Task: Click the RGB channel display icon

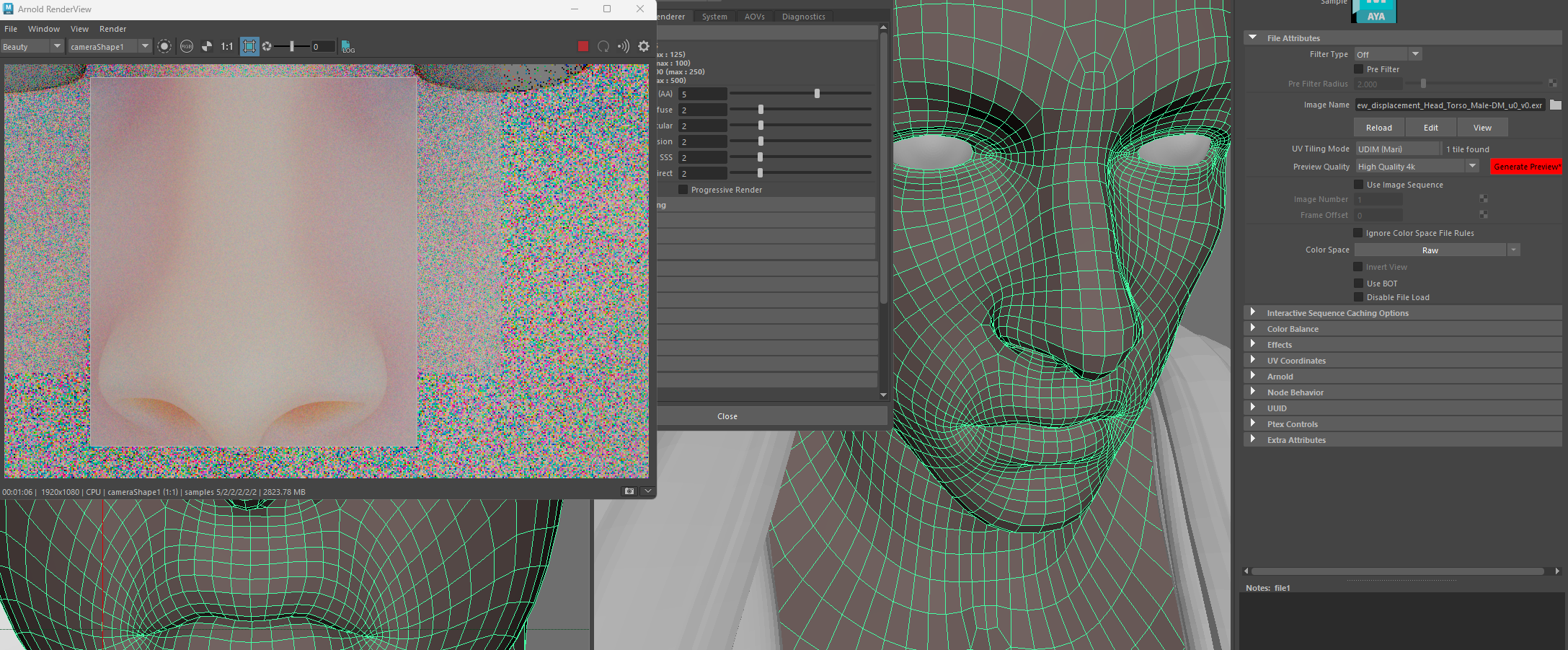Action: click(x=187, y=46)
